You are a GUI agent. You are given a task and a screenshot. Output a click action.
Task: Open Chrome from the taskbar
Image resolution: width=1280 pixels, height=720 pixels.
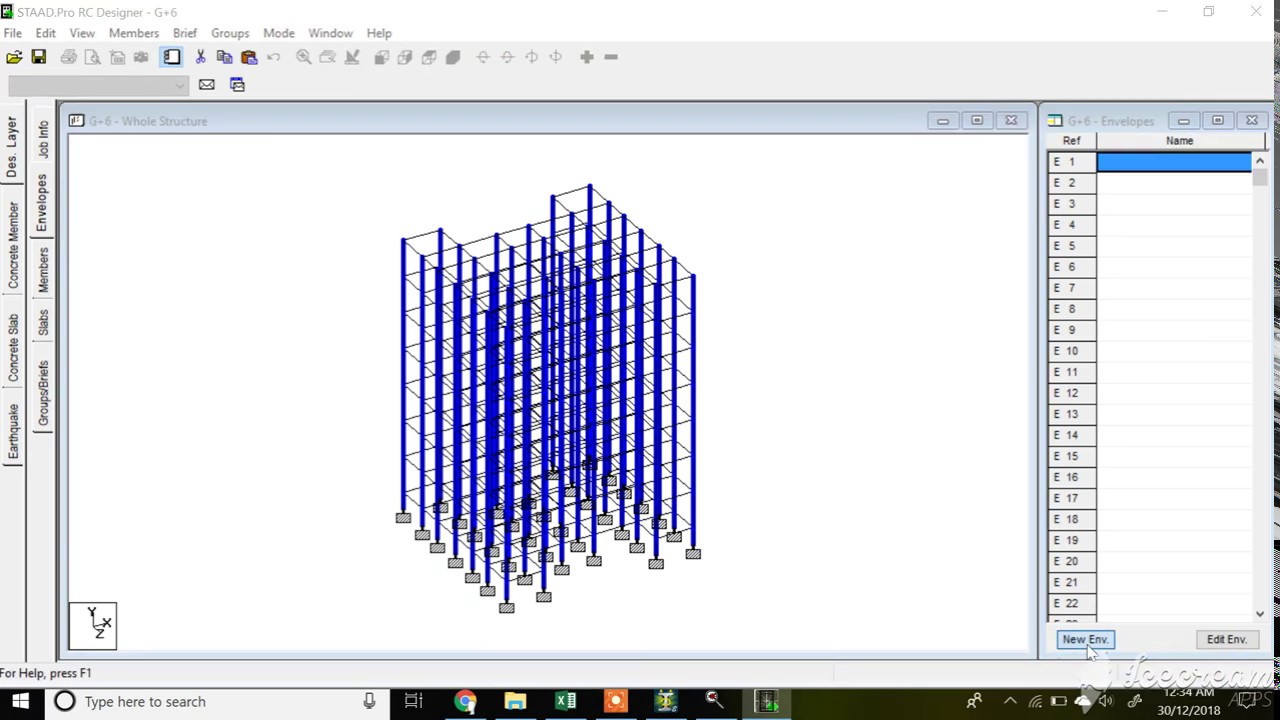pos(465,701)
